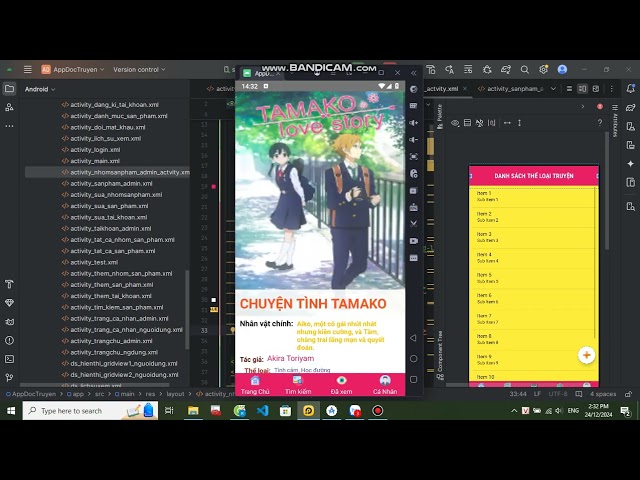
Task: Tap emulator Recents square button
Action: tap(413, 379)
